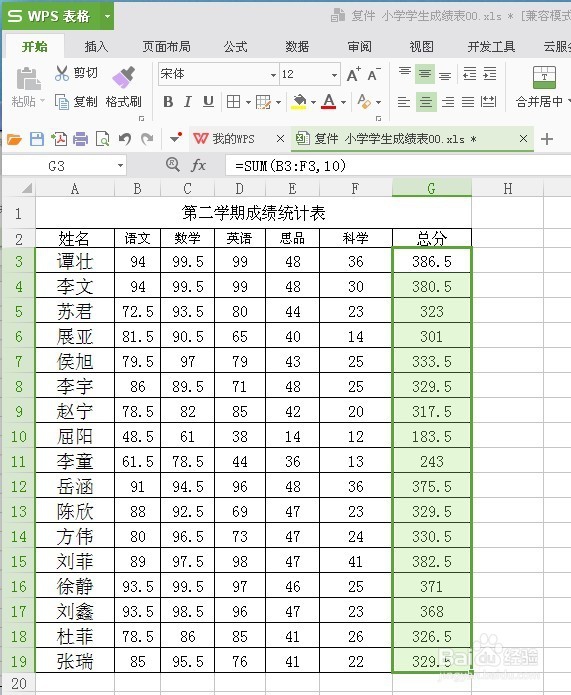
Task: Click the Print Preview icon
Action: 103,139
